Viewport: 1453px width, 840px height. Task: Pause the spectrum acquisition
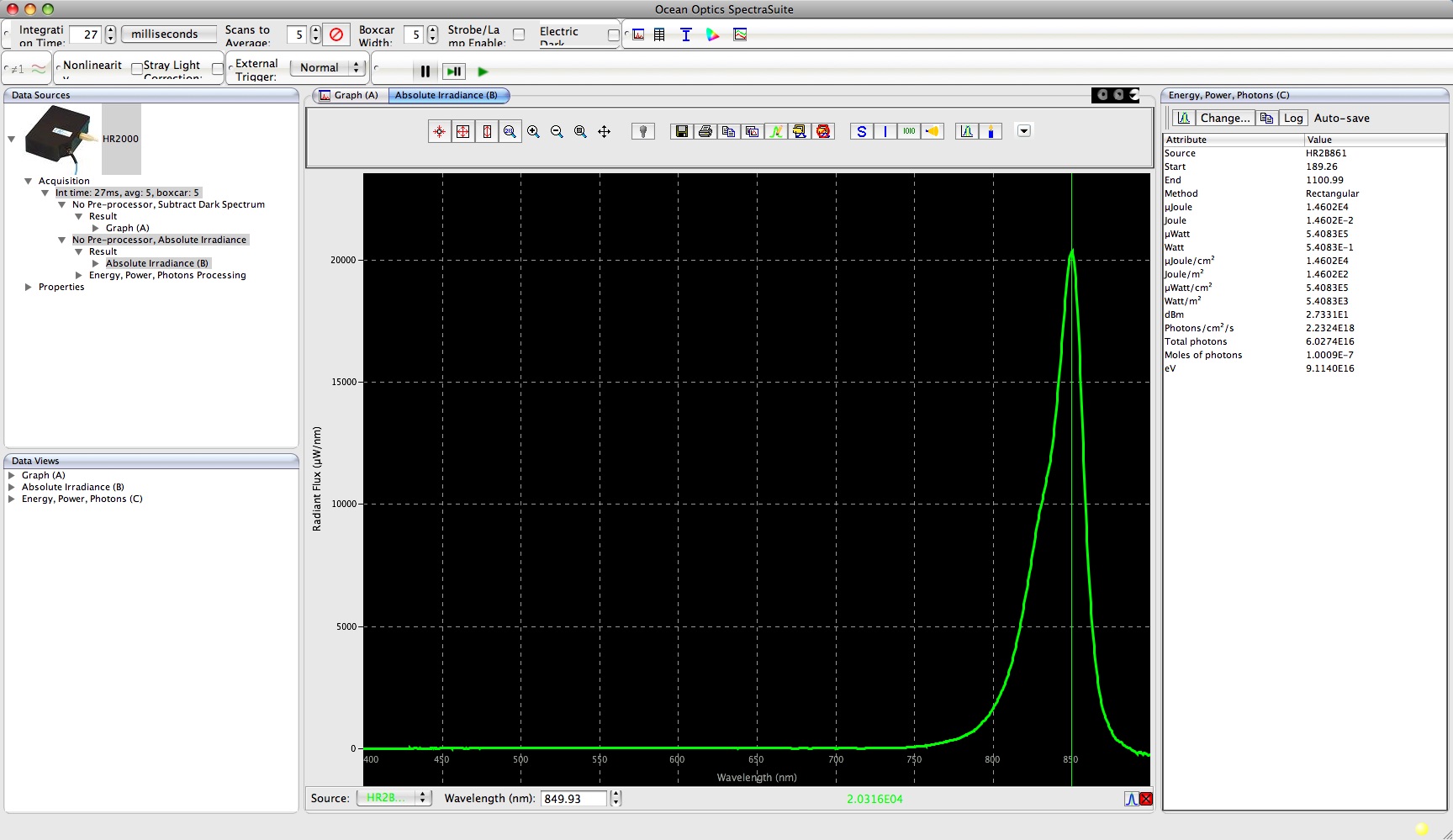point(425,71)
